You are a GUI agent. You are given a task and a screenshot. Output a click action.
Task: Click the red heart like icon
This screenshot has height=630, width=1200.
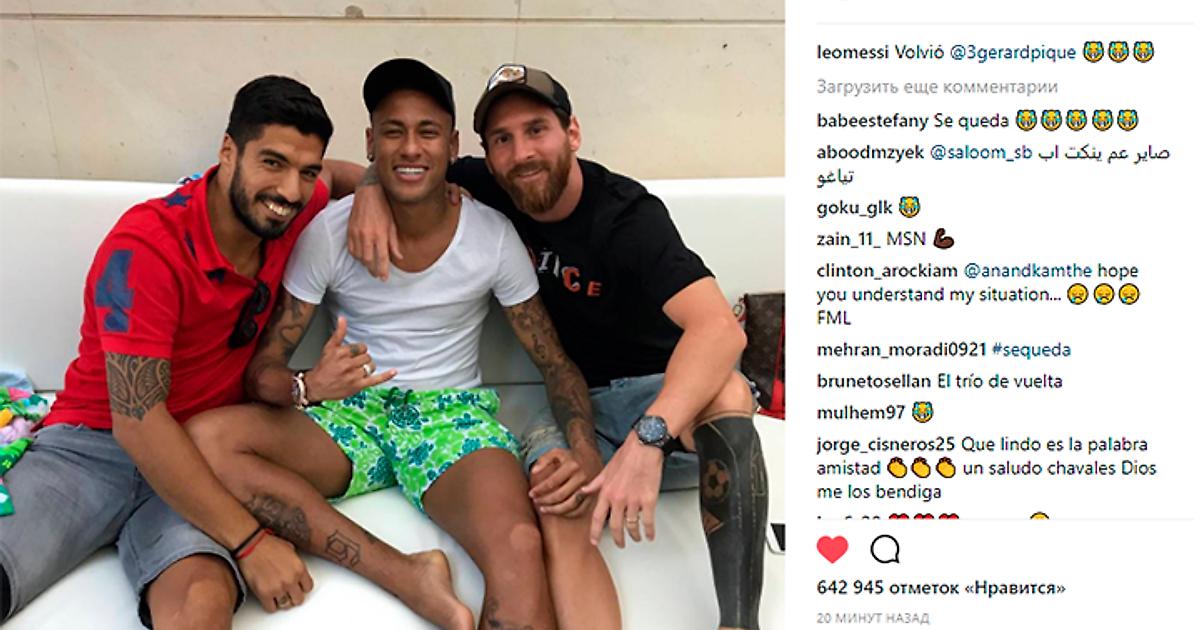pos(832,549)
